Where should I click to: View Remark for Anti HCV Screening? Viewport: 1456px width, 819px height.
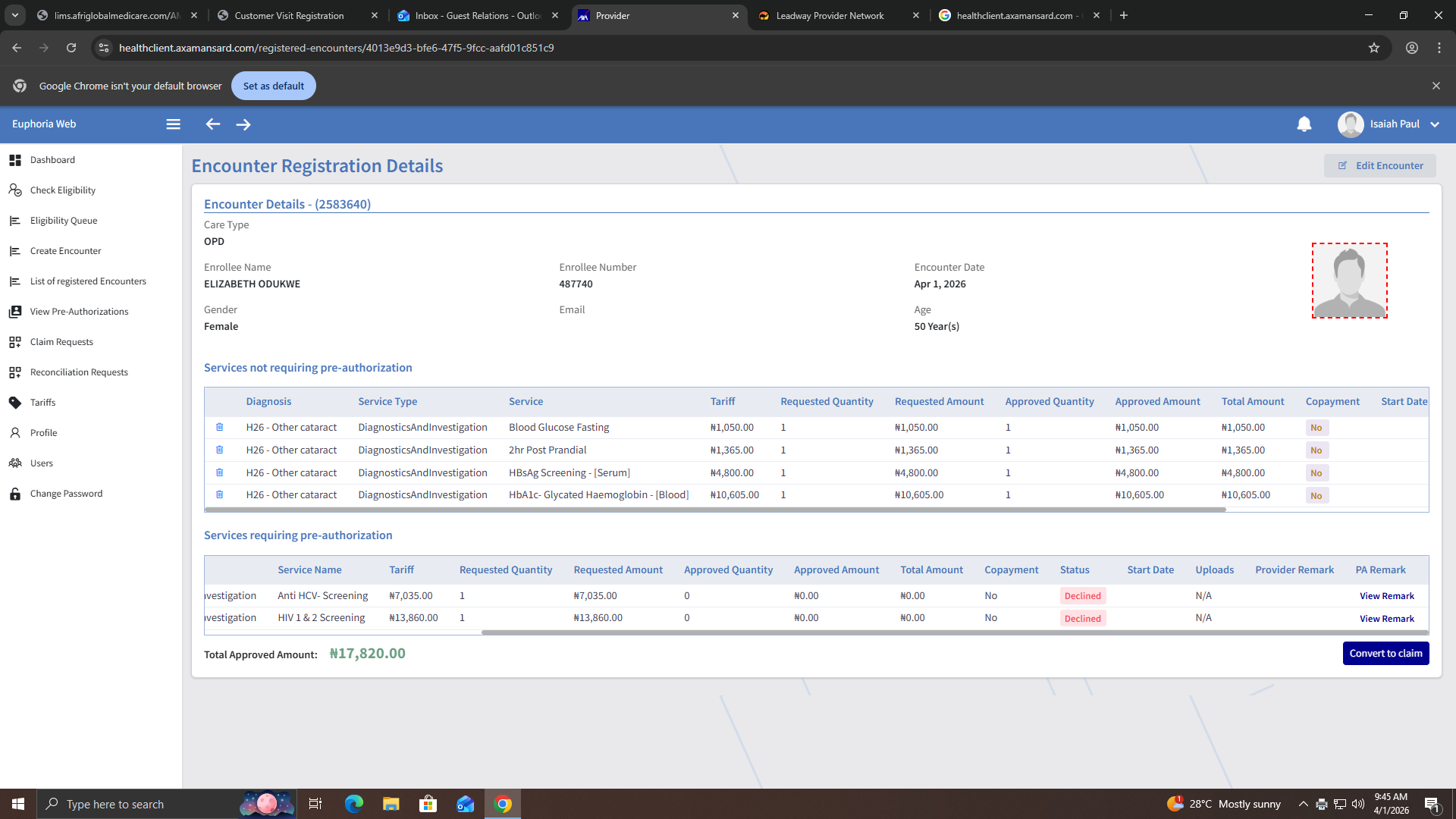1386,596
